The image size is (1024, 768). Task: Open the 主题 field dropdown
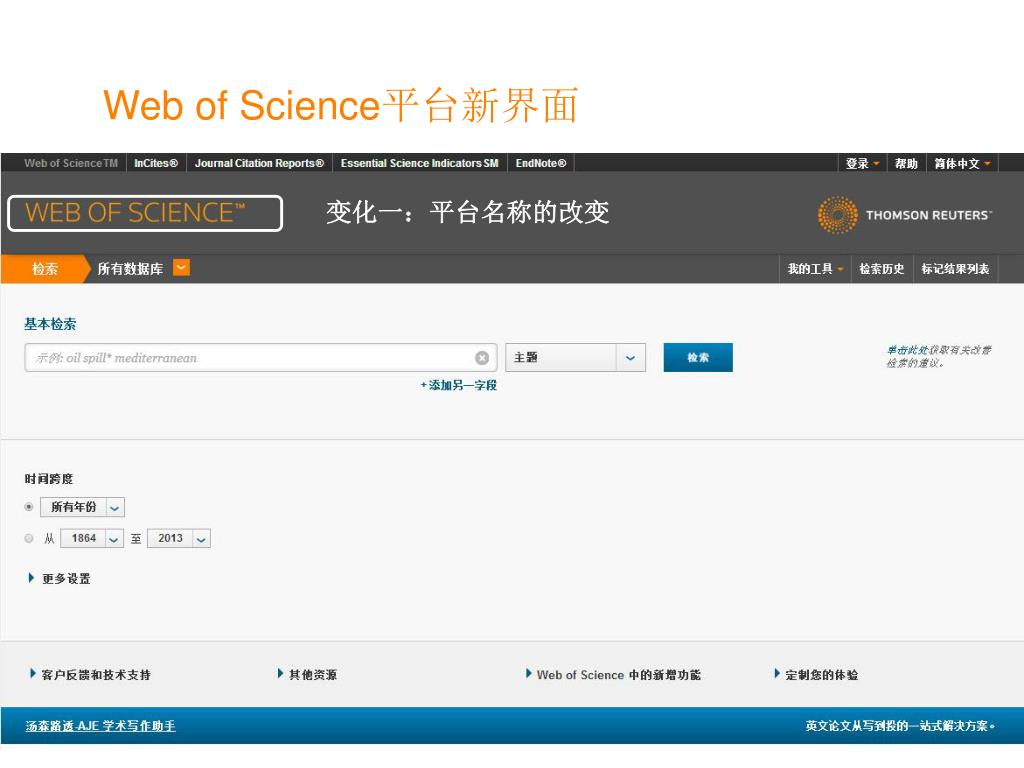[x=575, y=358]
